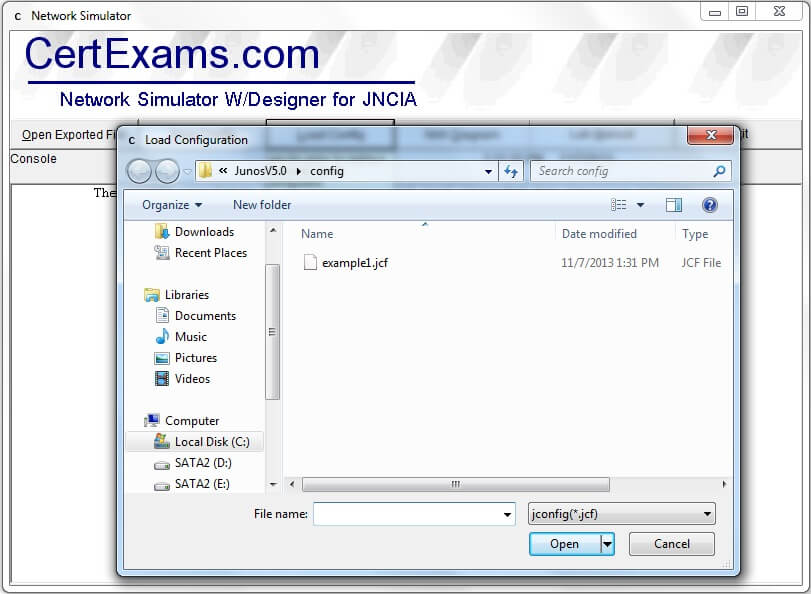Click the Computer icon in the sidebar
The image size is (811, 594).
[x=152, y=420]
